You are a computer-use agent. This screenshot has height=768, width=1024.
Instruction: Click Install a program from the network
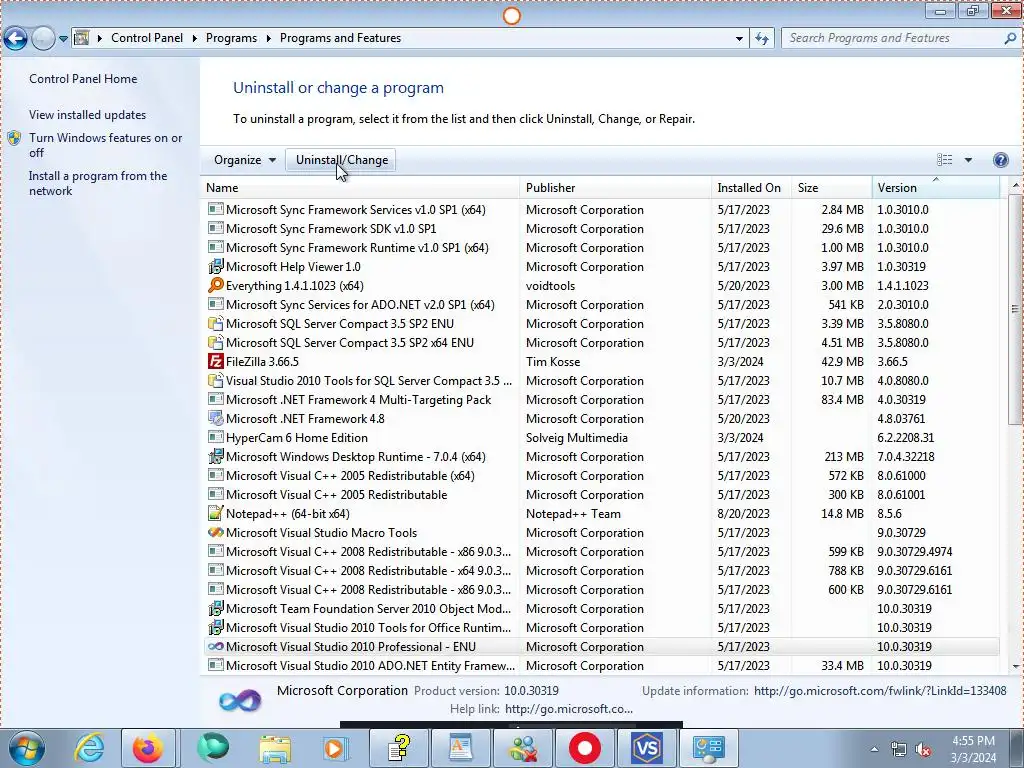click(x=98, y=184)
